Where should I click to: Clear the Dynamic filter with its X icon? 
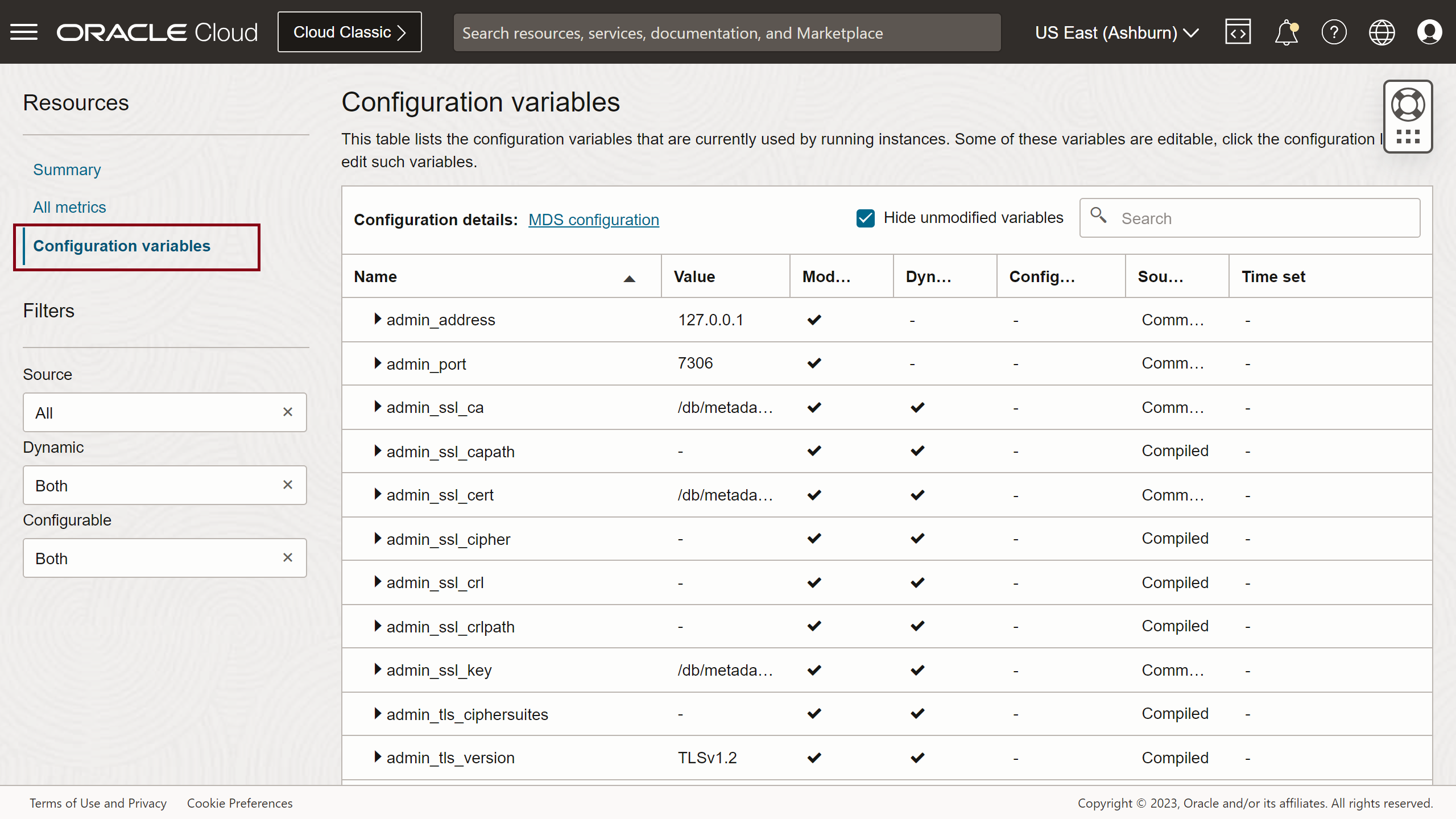point(288,485)
